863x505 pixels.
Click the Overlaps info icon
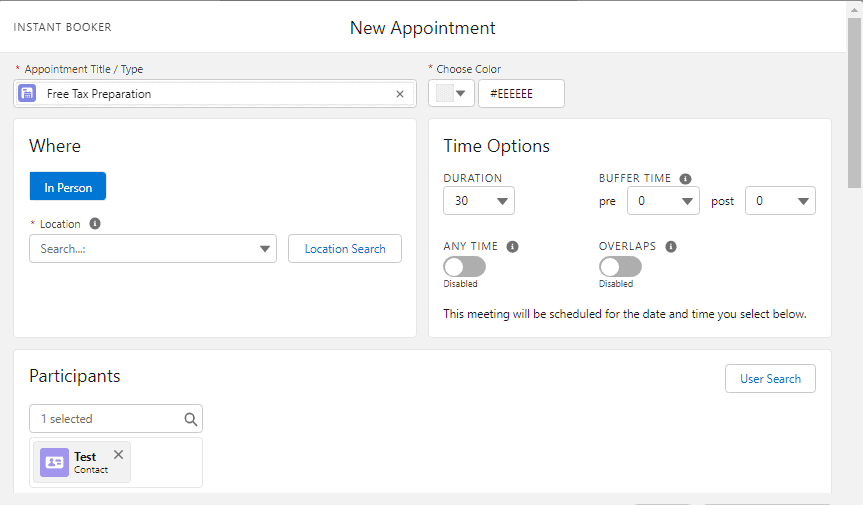click(x=671, y=246)
